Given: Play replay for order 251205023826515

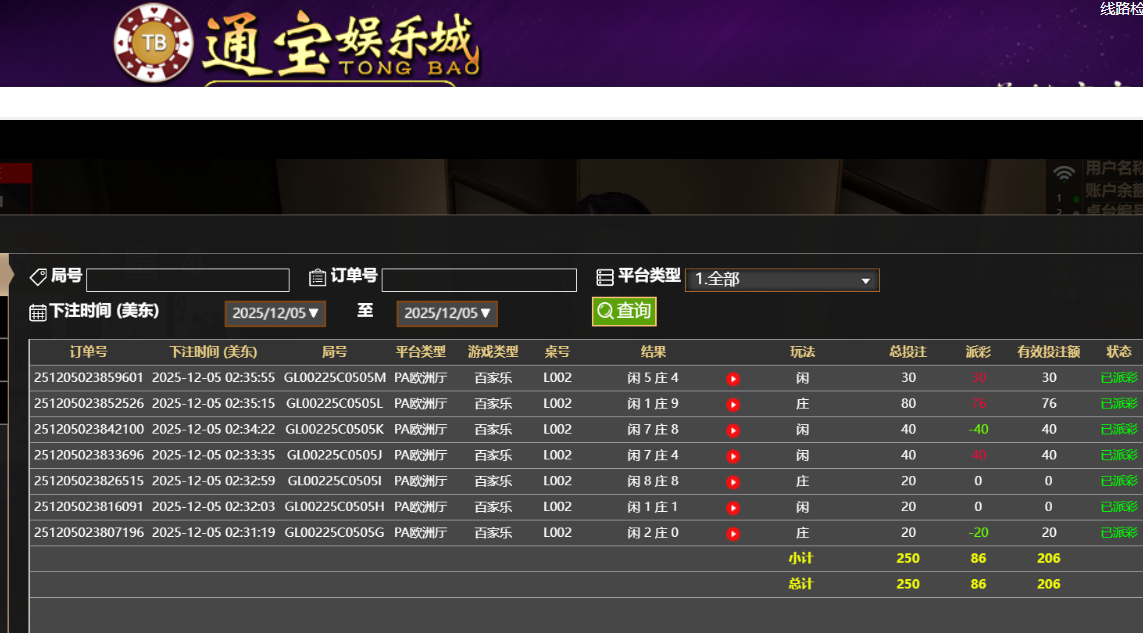Looking at the screenshot, I should coord(733,482).
